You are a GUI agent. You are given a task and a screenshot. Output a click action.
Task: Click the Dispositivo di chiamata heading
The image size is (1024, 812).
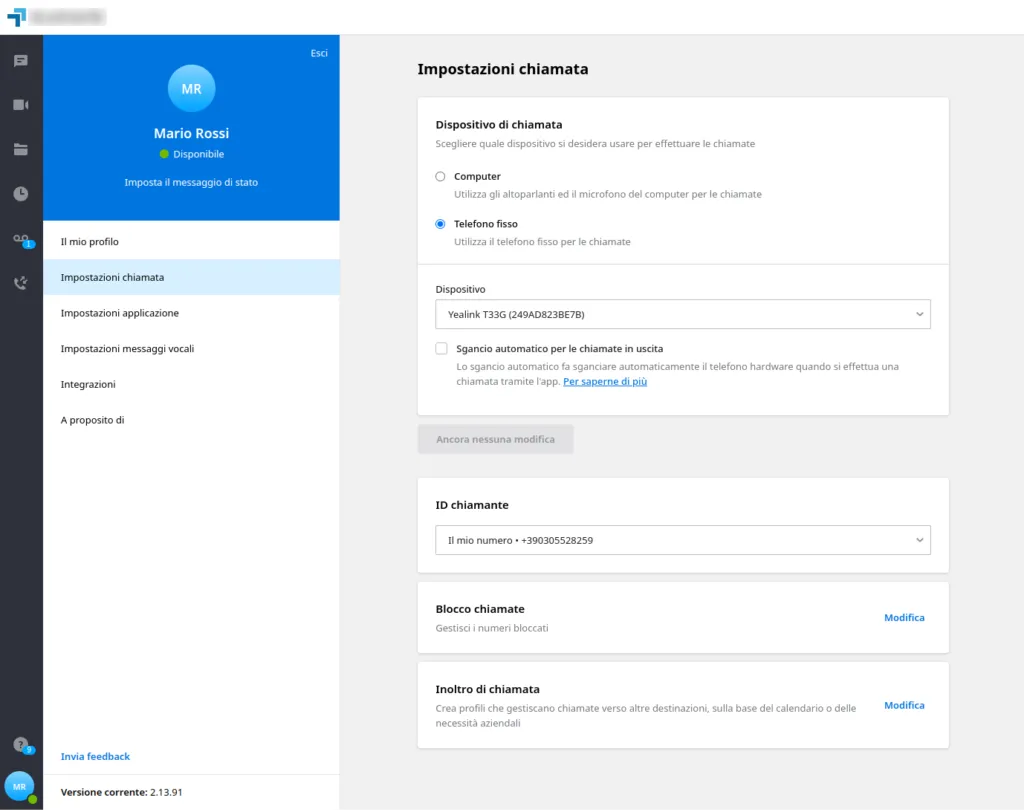pos(498,125)
